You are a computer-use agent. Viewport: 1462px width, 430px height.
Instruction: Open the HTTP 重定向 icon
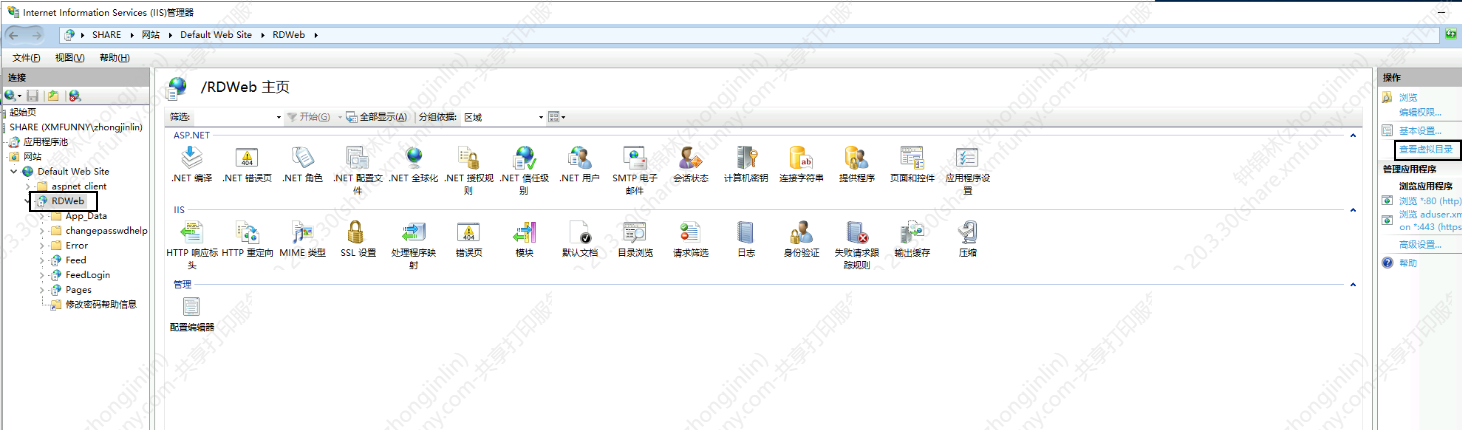tap(247, 233)
